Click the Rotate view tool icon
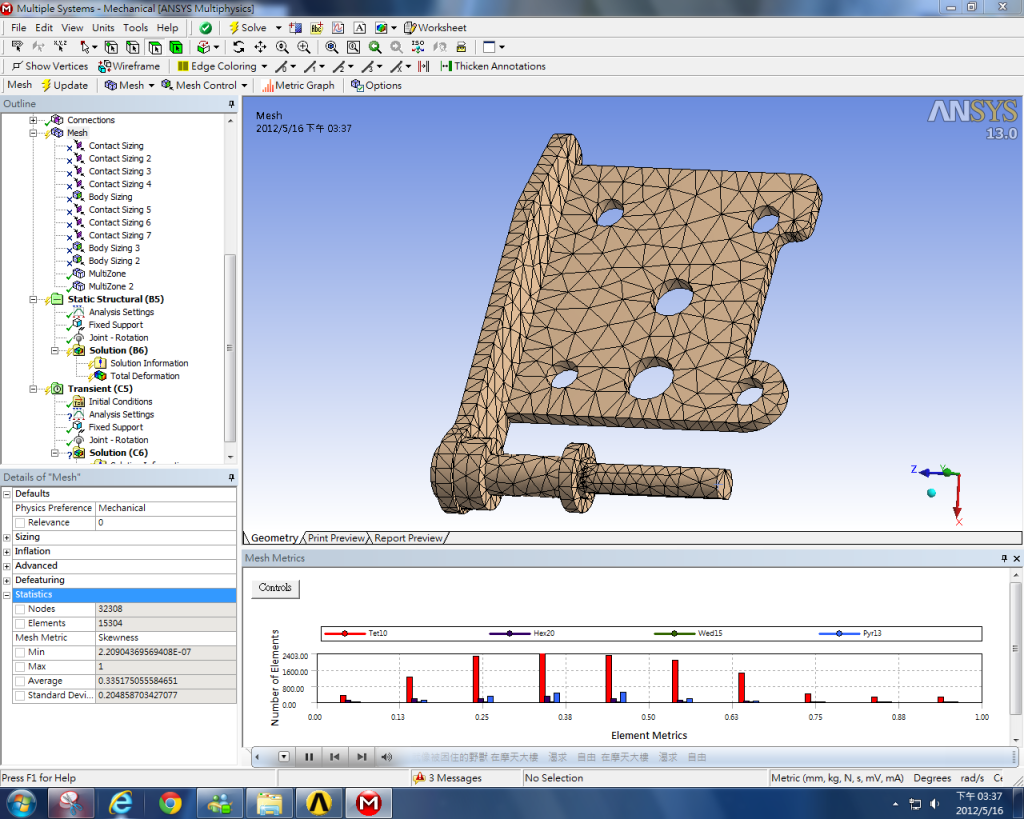Viewport: 1024px width, 819px height. (238, 47)
